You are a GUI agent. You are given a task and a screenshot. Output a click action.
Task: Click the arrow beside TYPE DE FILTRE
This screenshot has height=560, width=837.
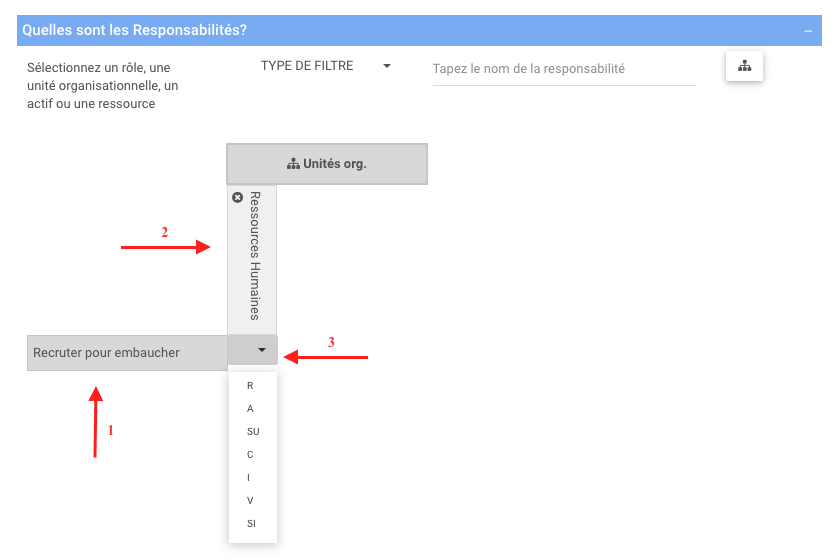(x=386, y=67)
